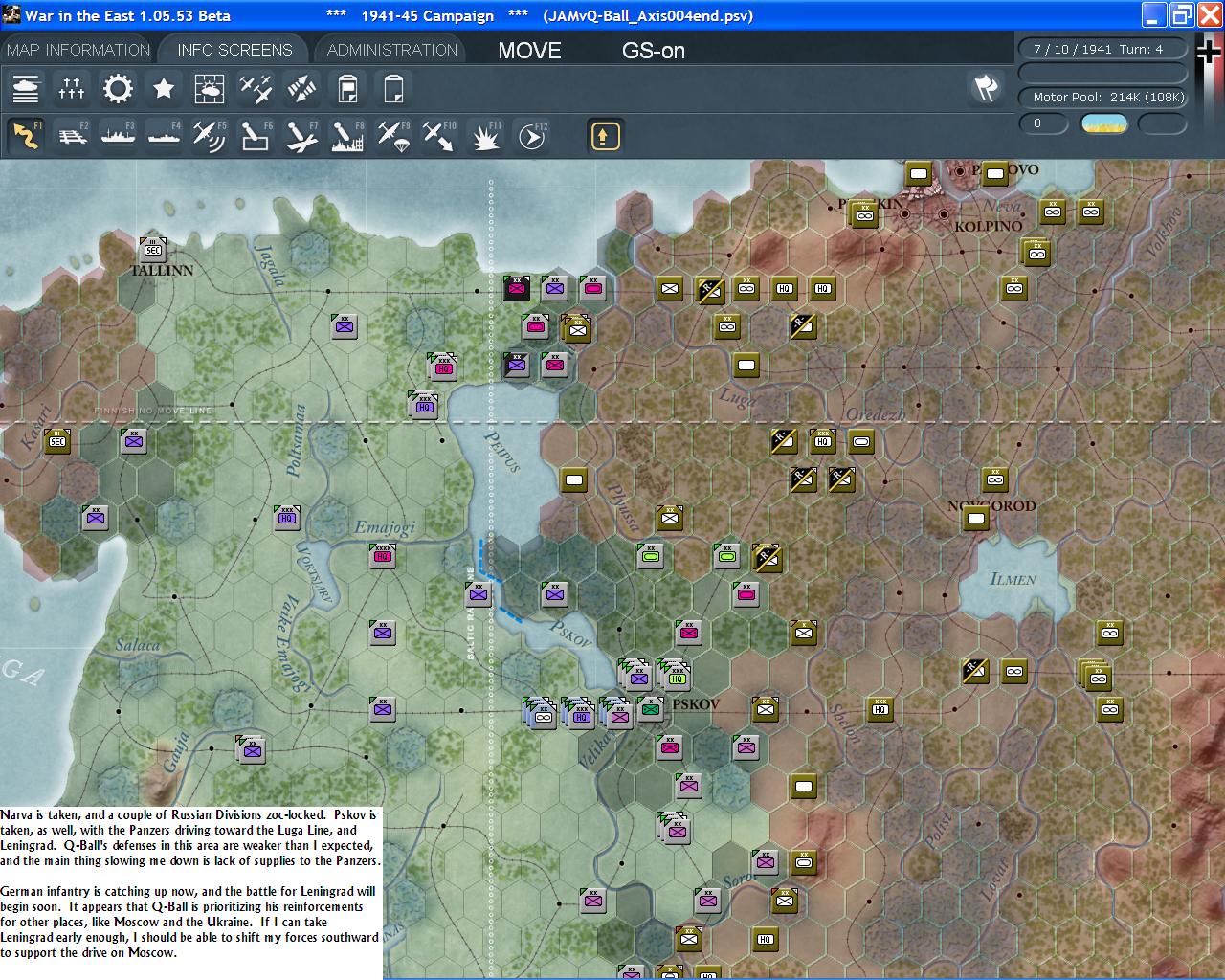Open the victory star icon
Viewport: 1225px width, 980px height.
pos(164,89)
